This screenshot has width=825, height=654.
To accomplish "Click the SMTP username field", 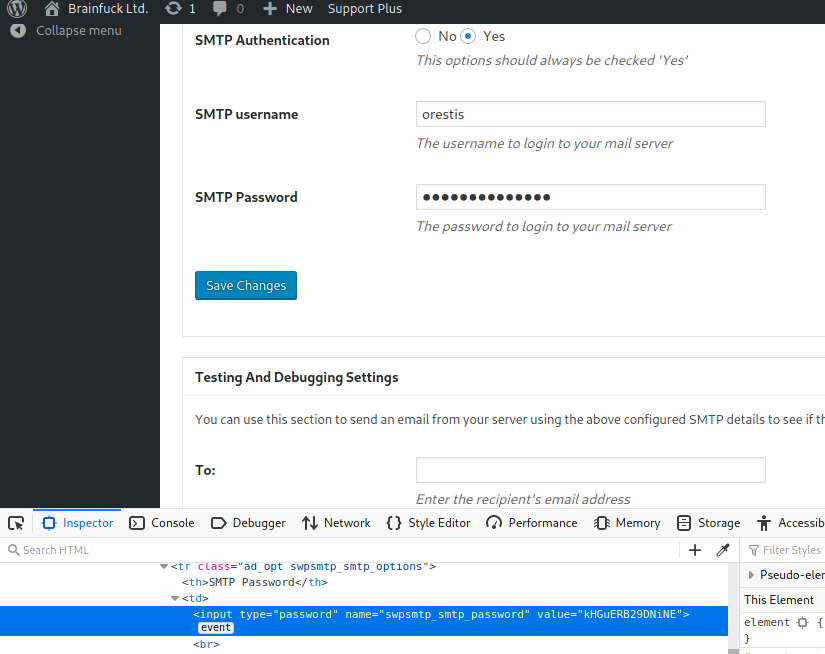I will pos(590,114).
